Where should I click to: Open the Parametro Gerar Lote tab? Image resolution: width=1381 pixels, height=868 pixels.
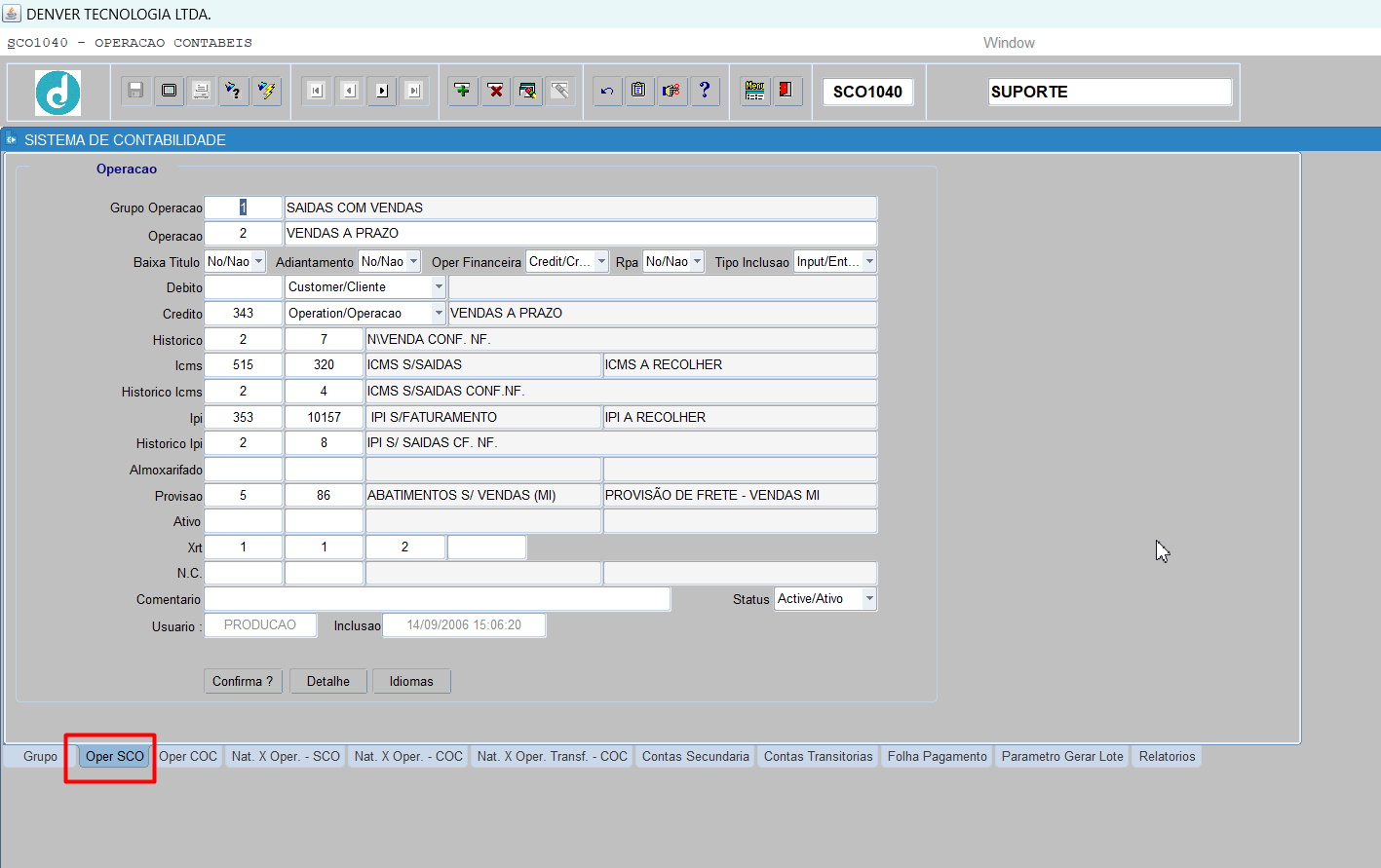click(1062, 756)
